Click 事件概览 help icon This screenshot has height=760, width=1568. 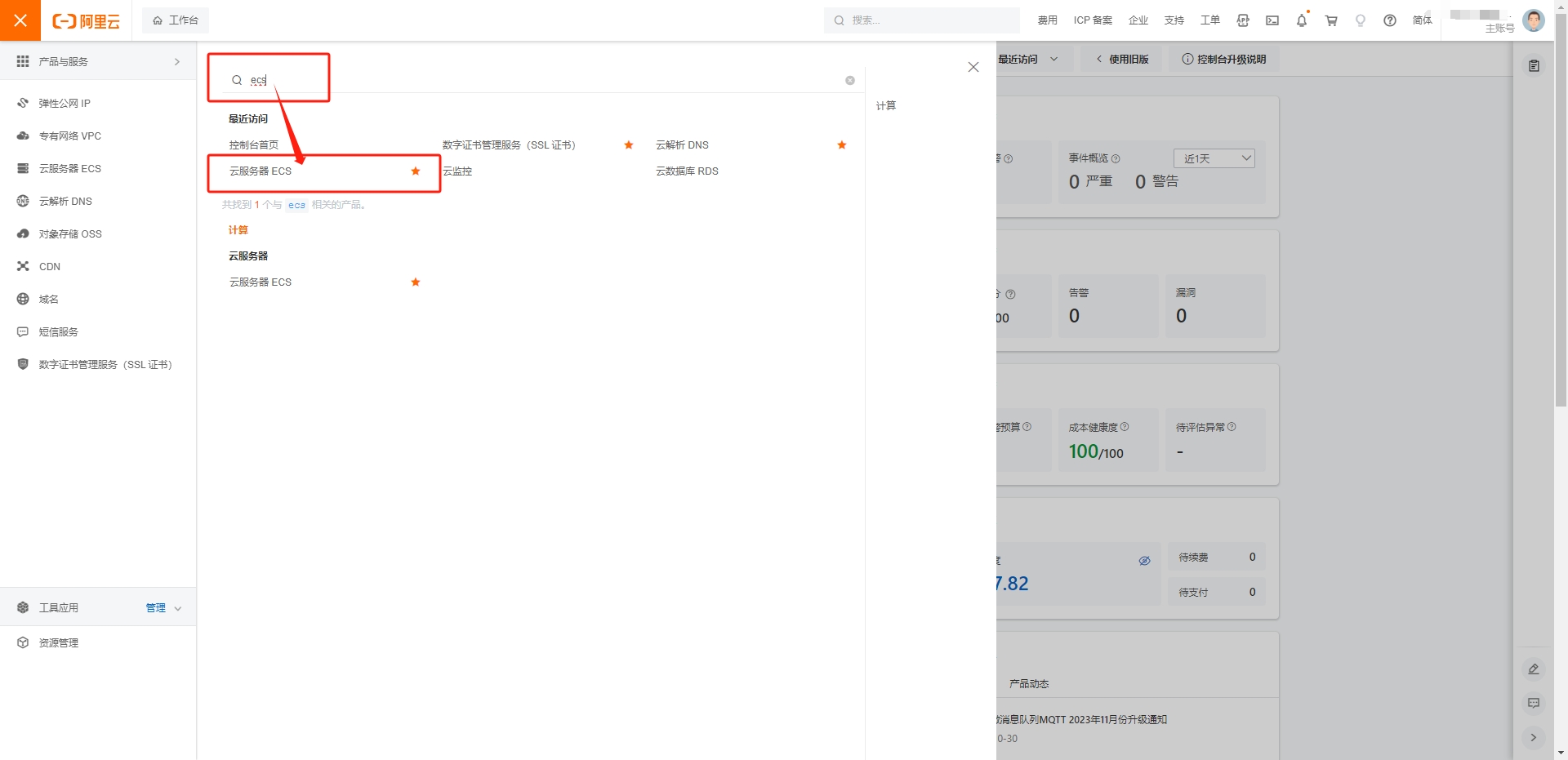coord(1116,158)
